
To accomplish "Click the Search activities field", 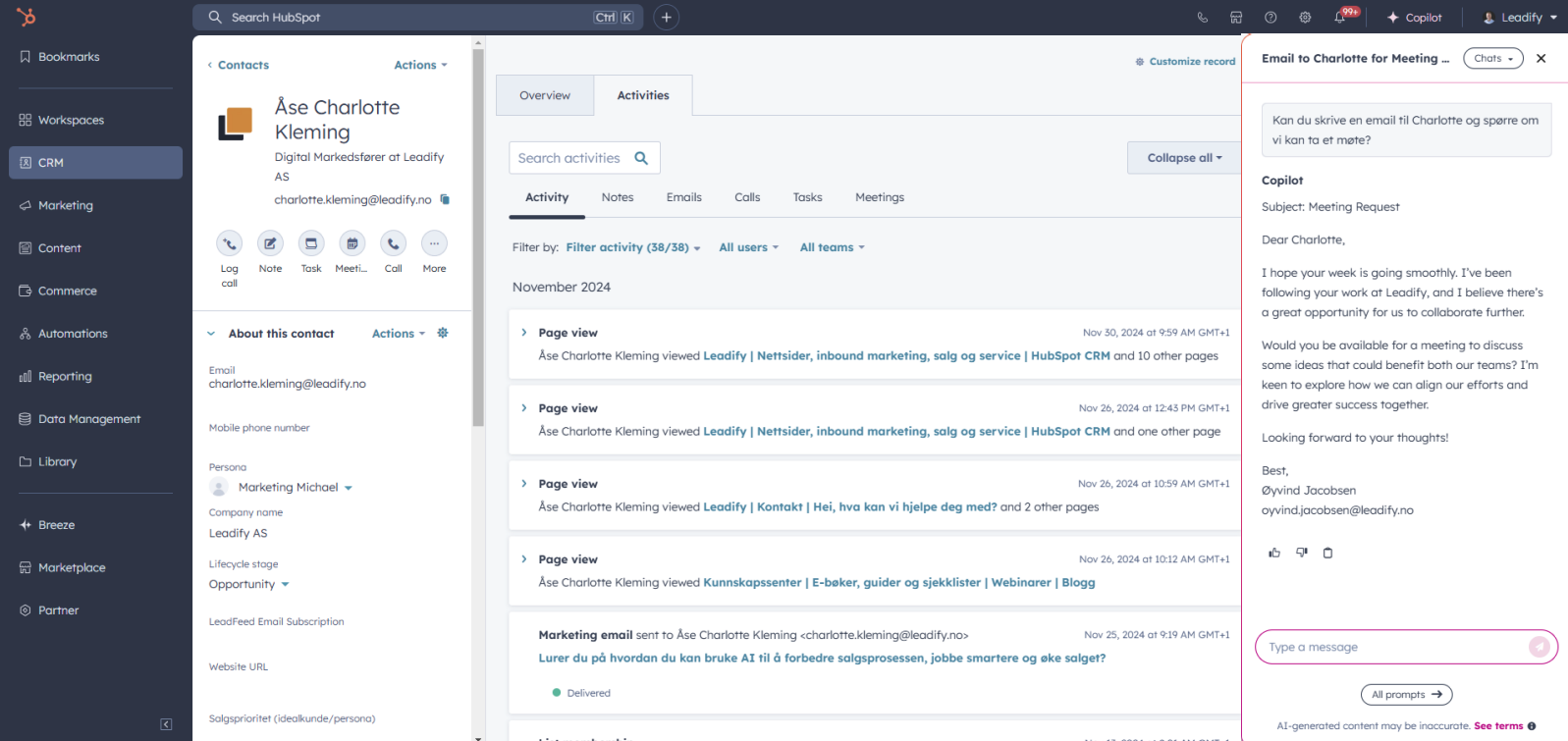I will click(584, 158).
